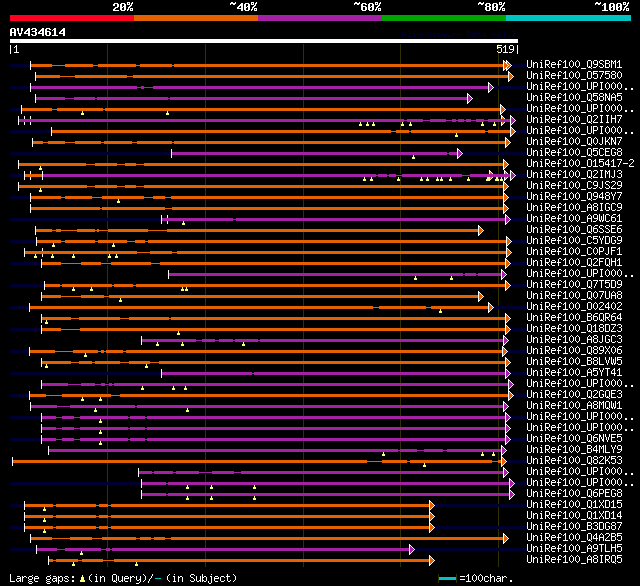Click the green ~80% identity legend segment

pyautogui.click(x=444, y=18)
